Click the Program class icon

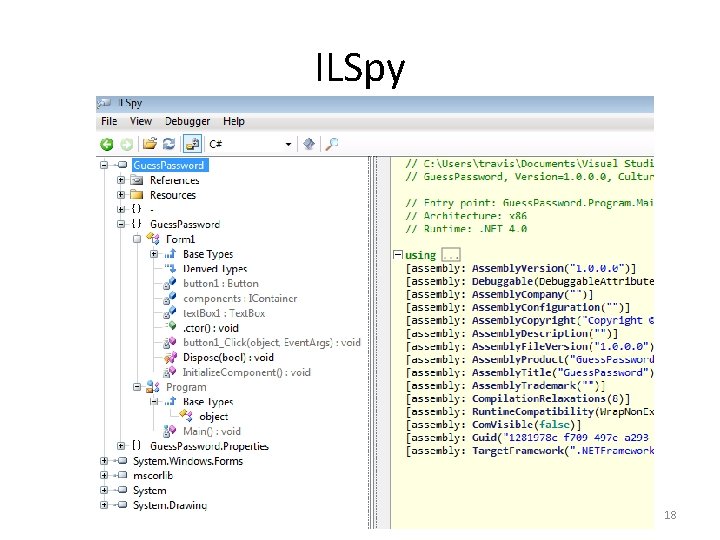click(x=153, y=387)
